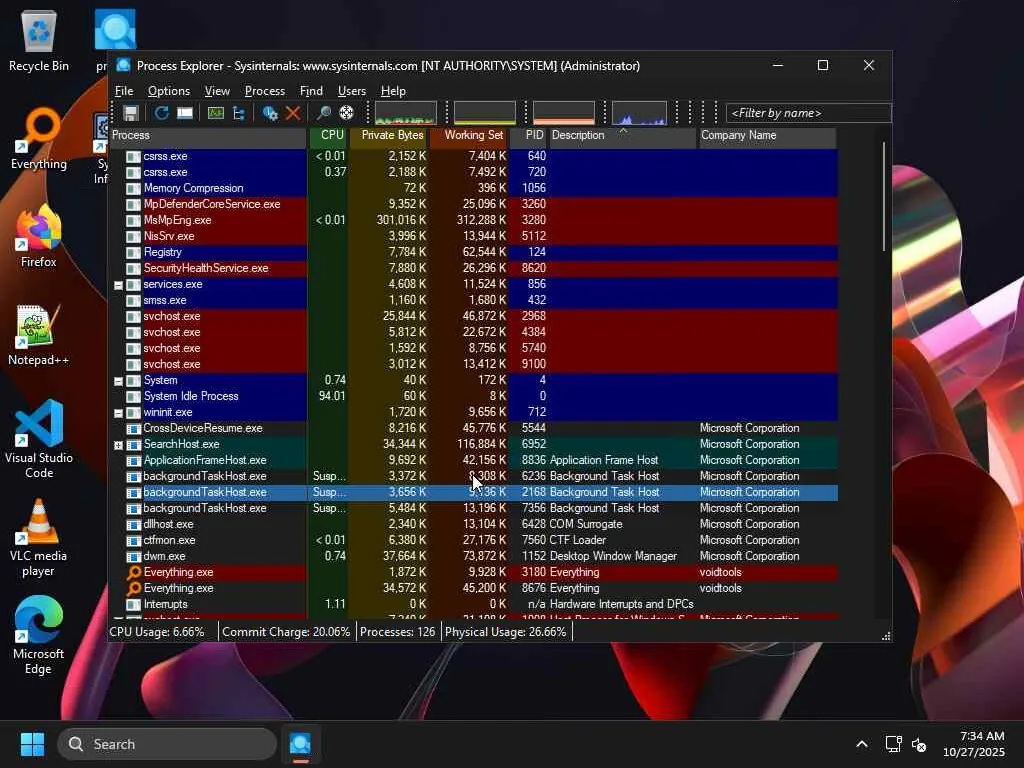Sort by the PID column header
The width and height of the screenshot is (1024, 768).
click(x=528, y=135)
